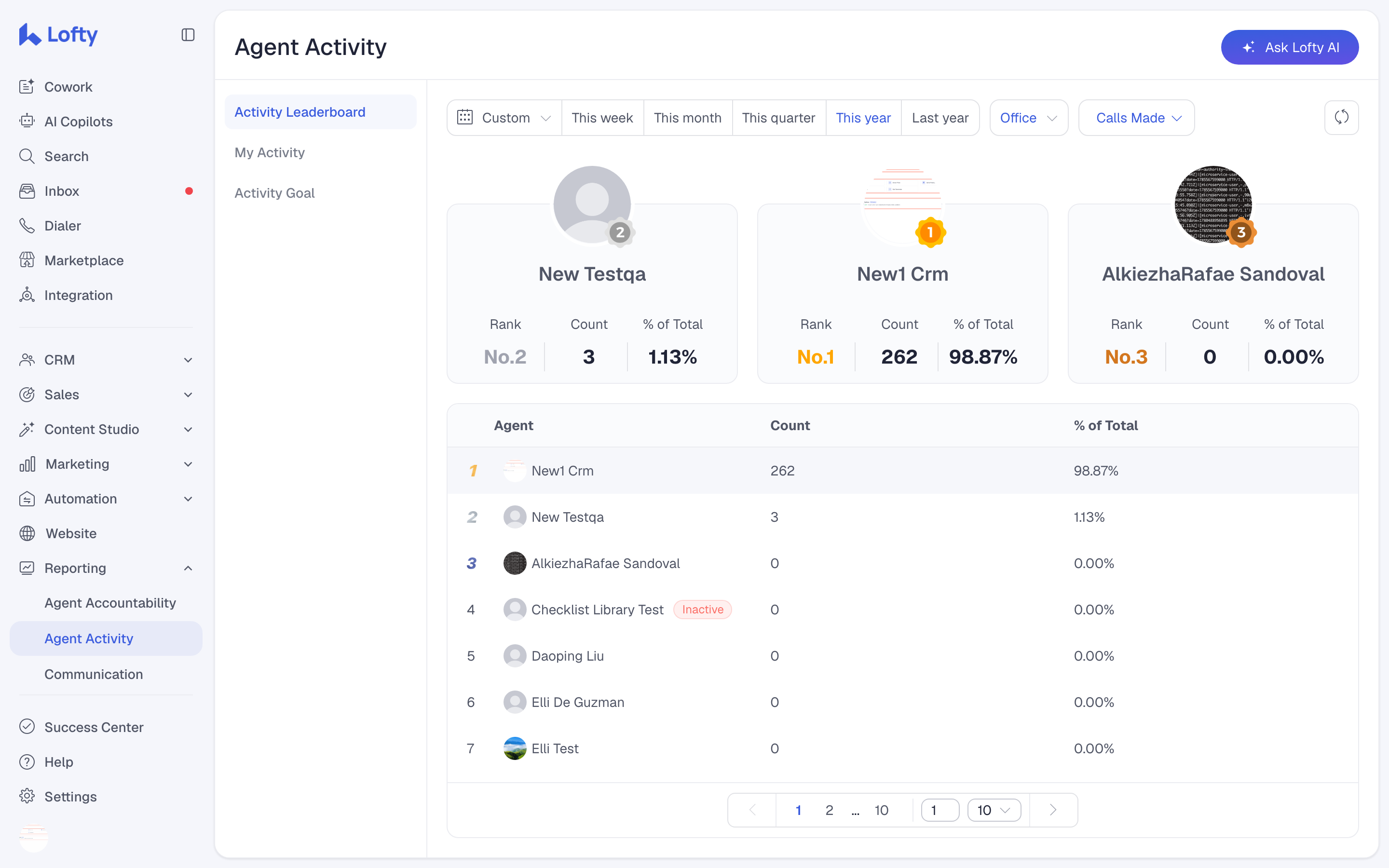The image size is (1389, 868).
Task: Open the rows-per-page dropdown
Action: 994,810
